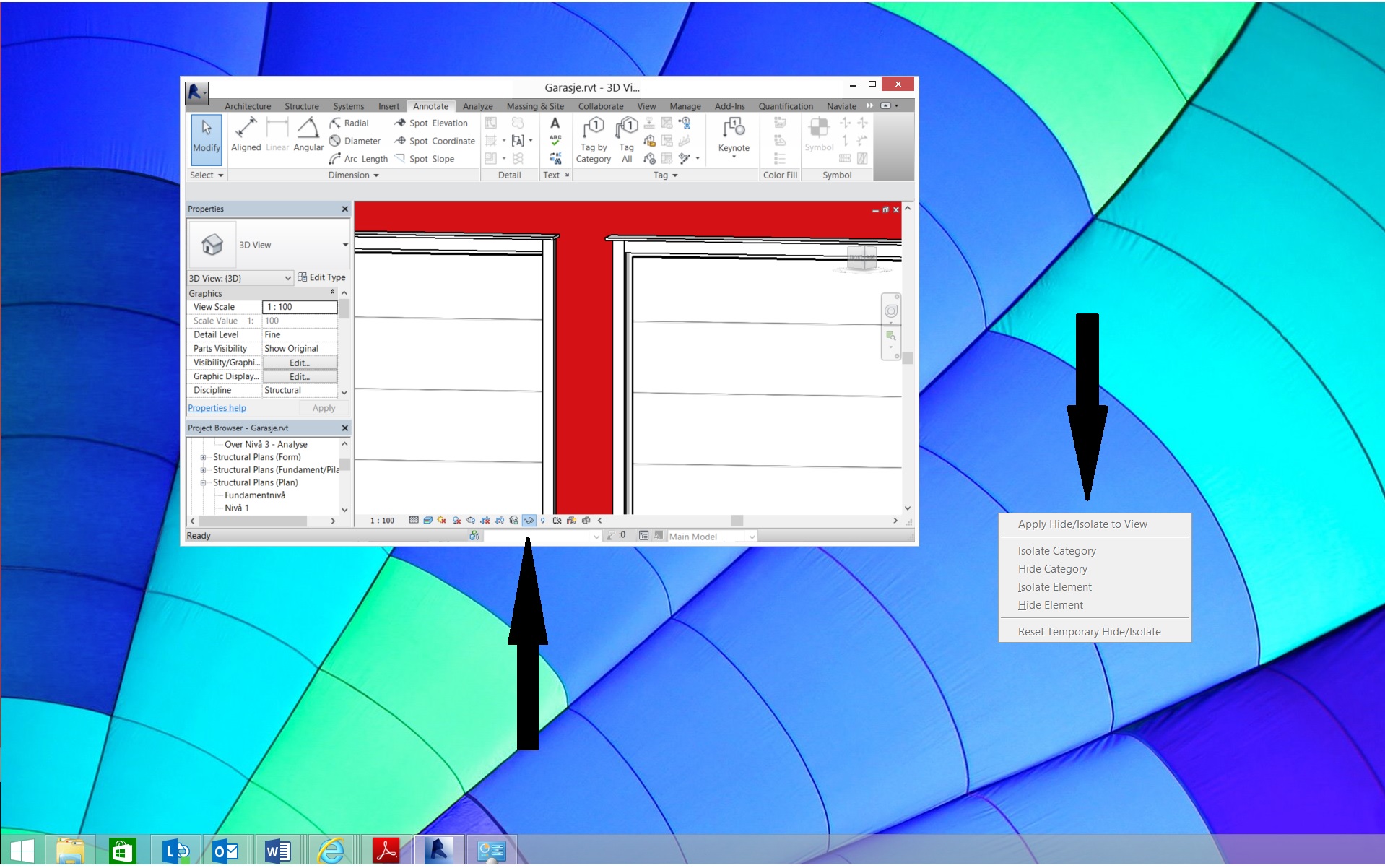Click the Detail Level icon in view bar
Image resolution: width=1385 pixels, height=868 pixels.
[414, 521]
